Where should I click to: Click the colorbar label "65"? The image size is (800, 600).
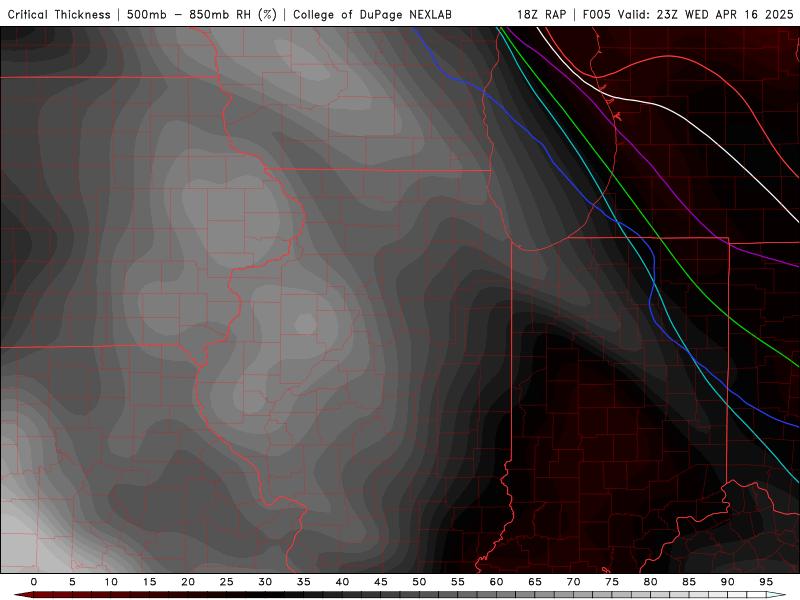click(x=535, y=582)
